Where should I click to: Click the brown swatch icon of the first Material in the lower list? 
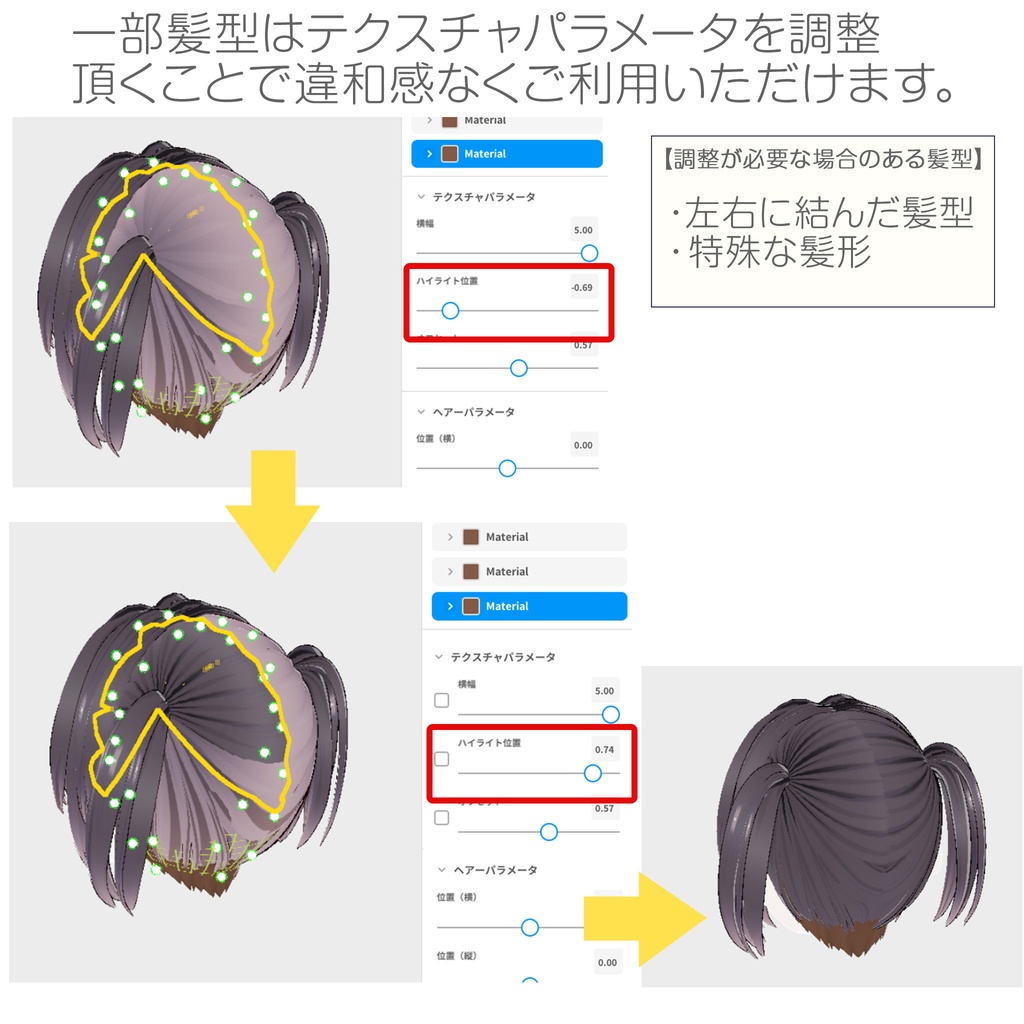click(471, 537)
